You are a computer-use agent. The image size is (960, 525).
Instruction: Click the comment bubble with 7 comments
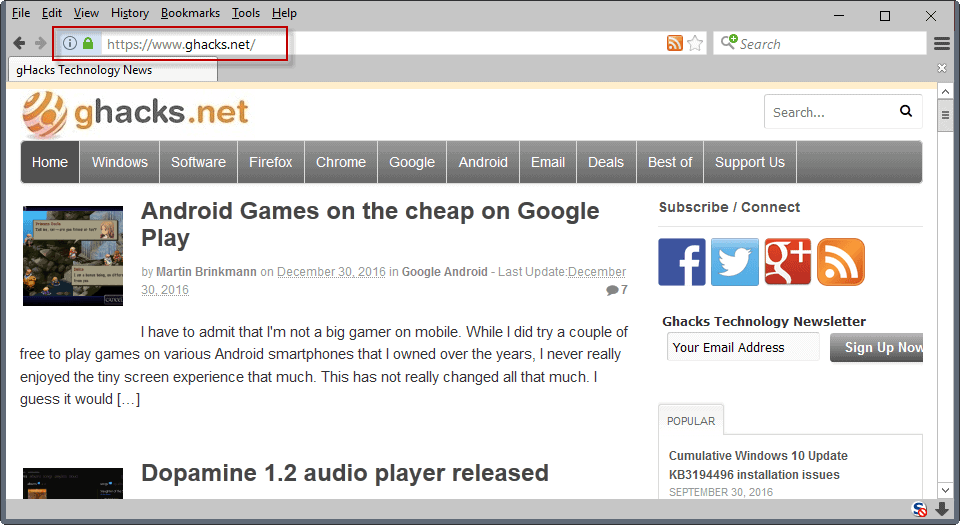point(617,290)
